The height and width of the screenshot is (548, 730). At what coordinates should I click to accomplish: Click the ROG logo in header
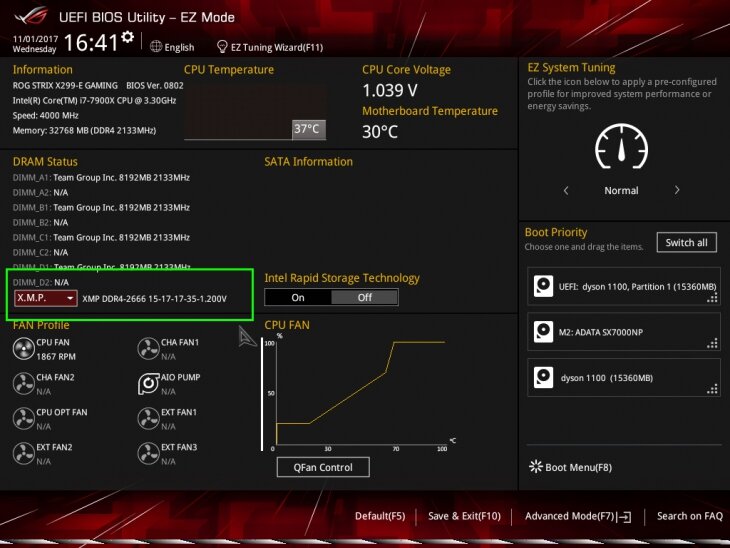pyautogui.click(x=31, y=17)
